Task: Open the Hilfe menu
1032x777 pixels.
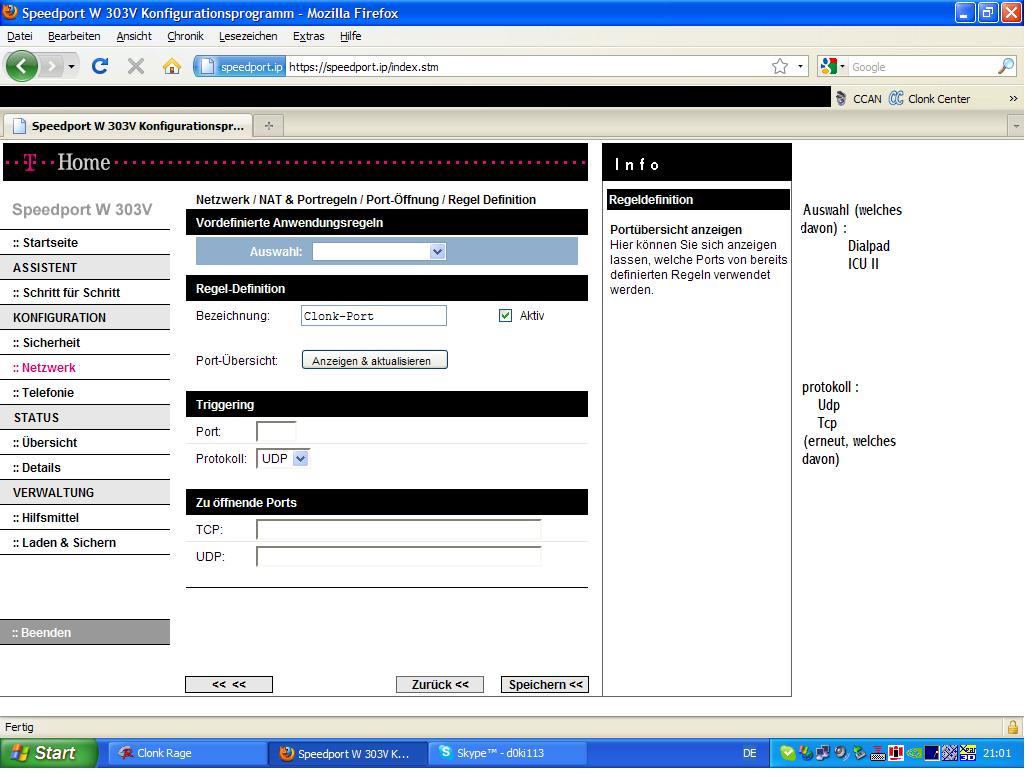Action: pos(351,36)
